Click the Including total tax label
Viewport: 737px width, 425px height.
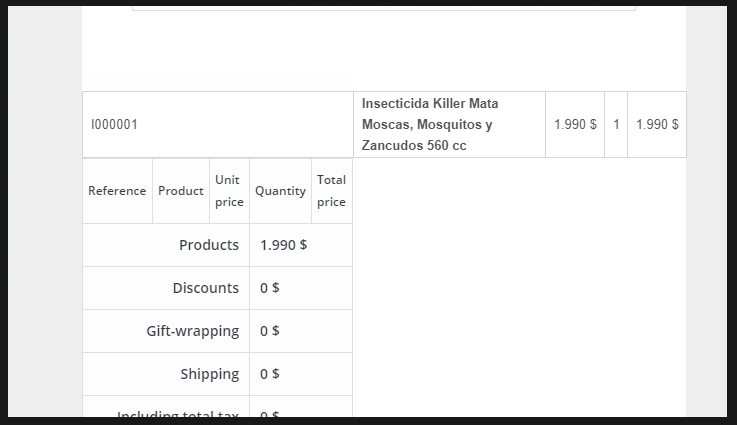[x=177, y=412]
